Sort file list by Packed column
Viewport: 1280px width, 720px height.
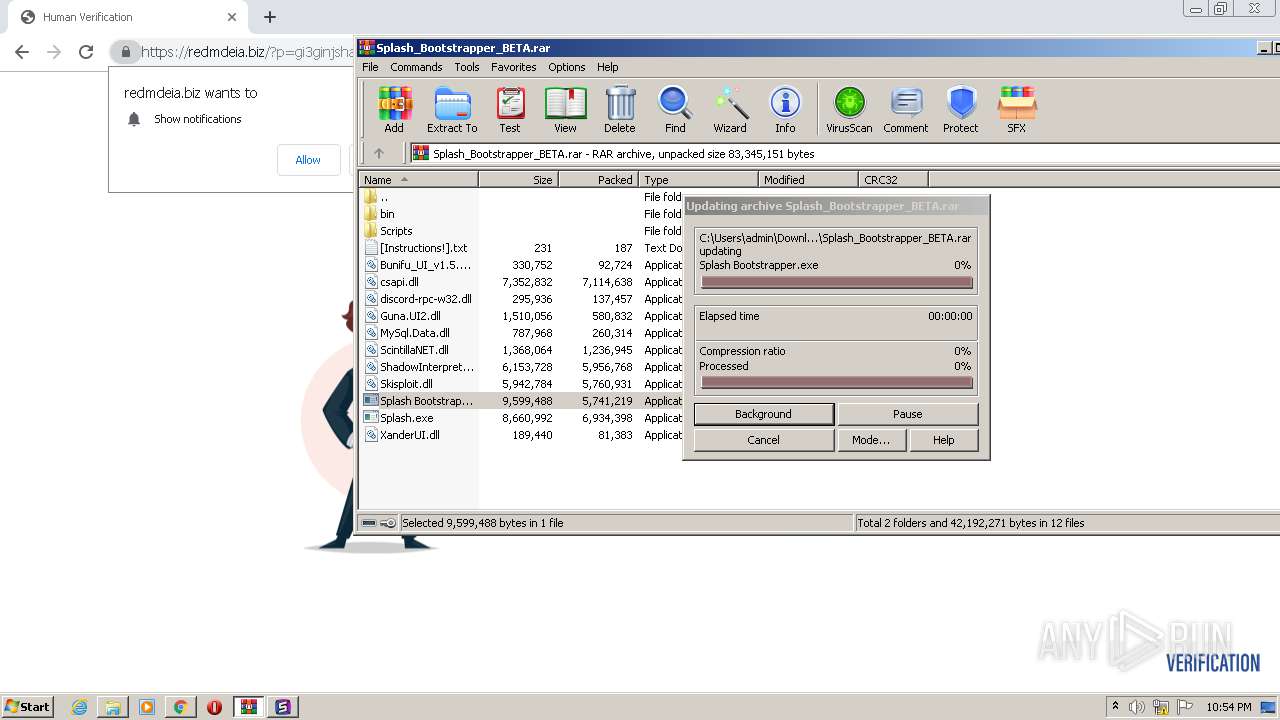598,180
